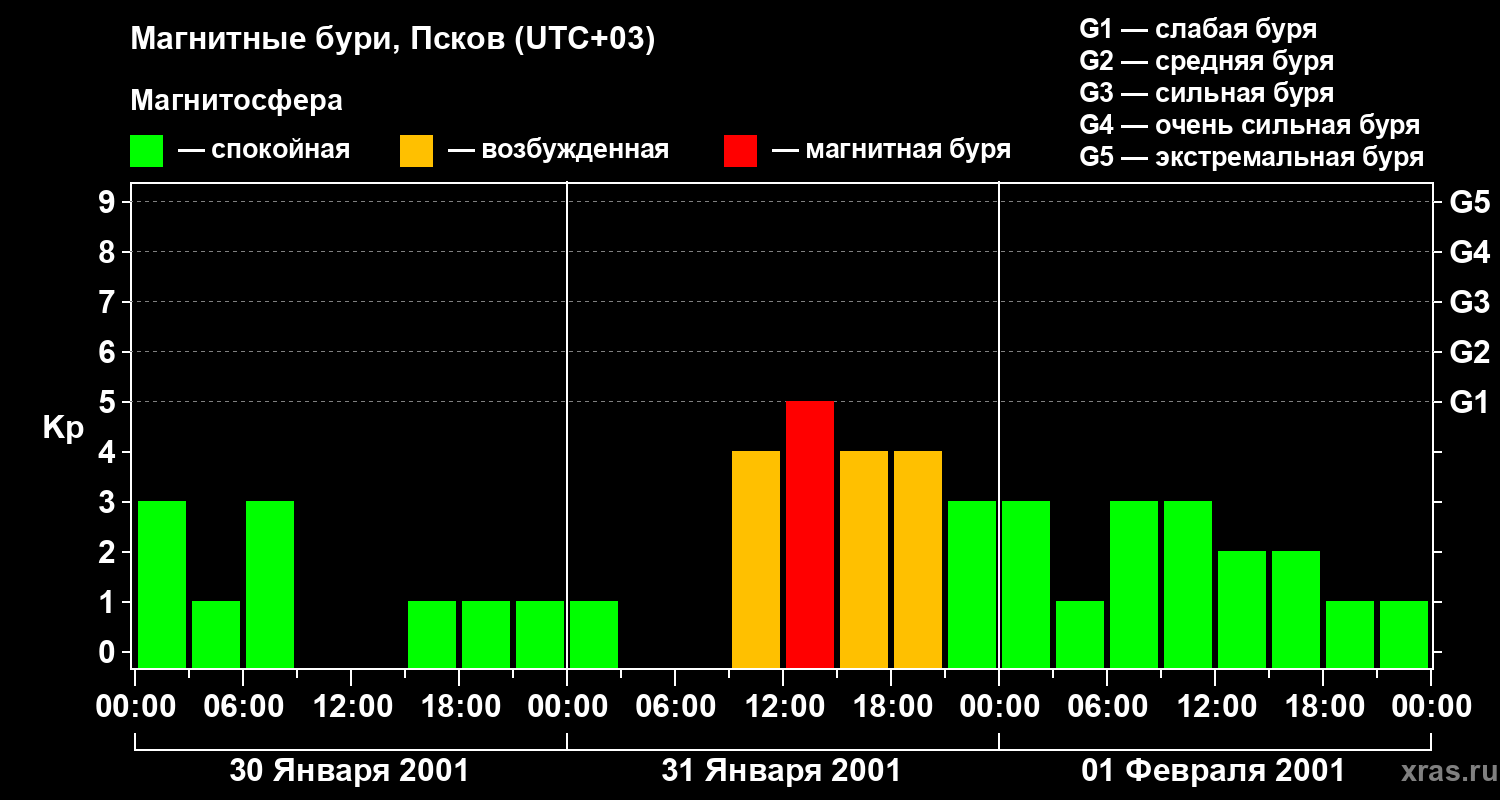Image resolution: width=1500 pixels, height=800 pixels.
Task: Click the green bar for 03:00–06:00, 1 February
Action: (1080, 634)
